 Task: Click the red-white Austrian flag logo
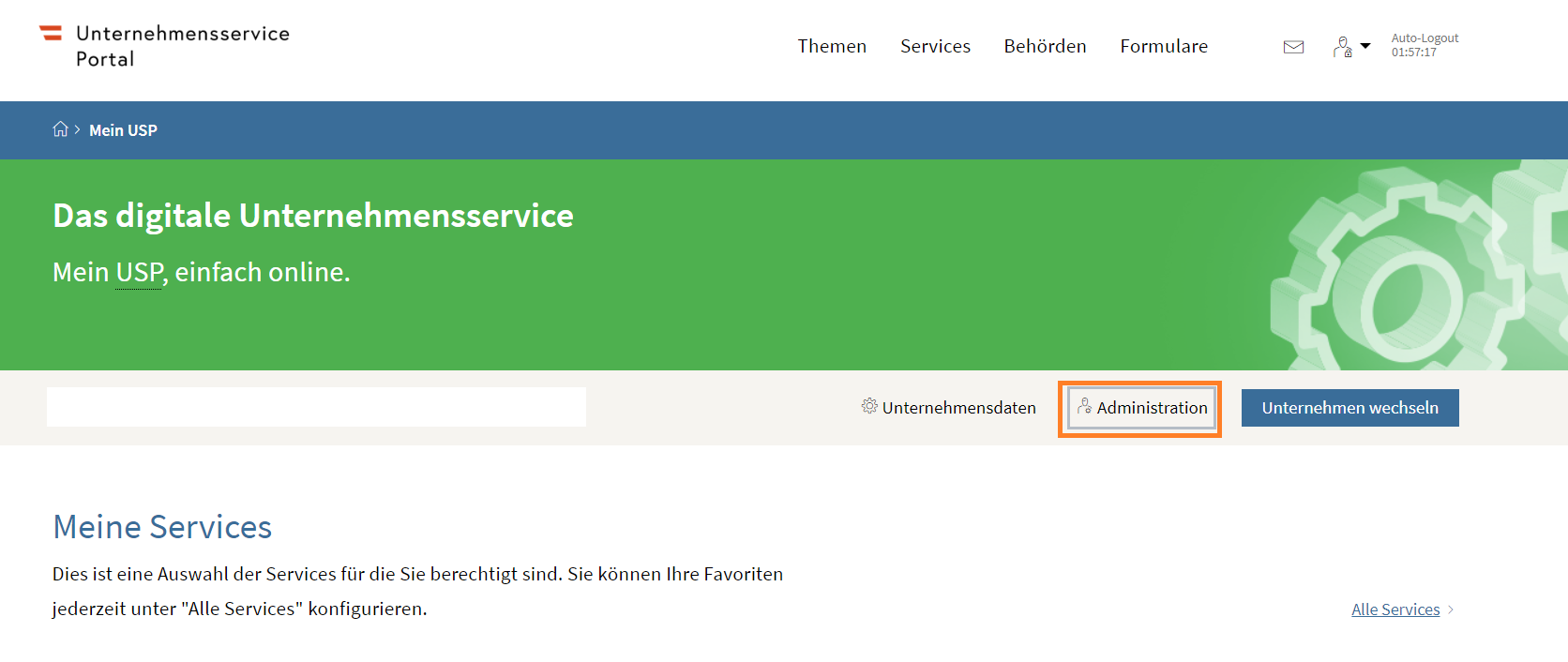click(51, 34)
